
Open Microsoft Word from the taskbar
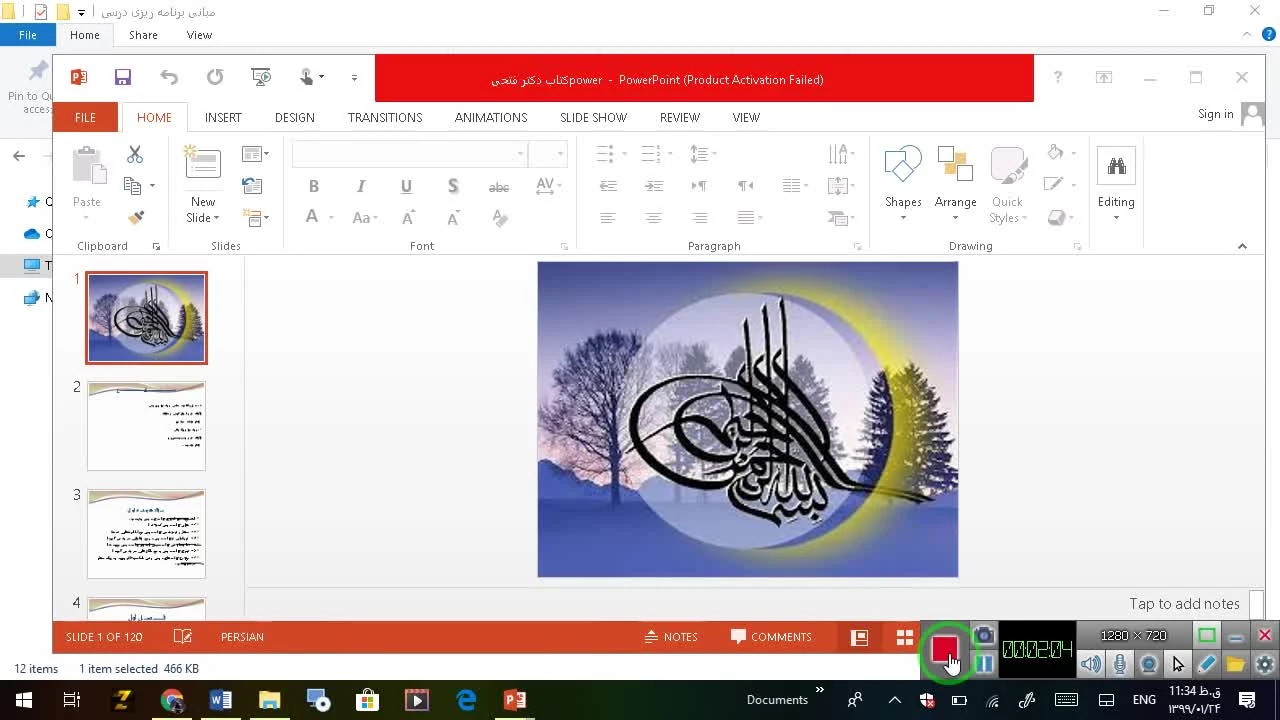[x=221, y=700]
